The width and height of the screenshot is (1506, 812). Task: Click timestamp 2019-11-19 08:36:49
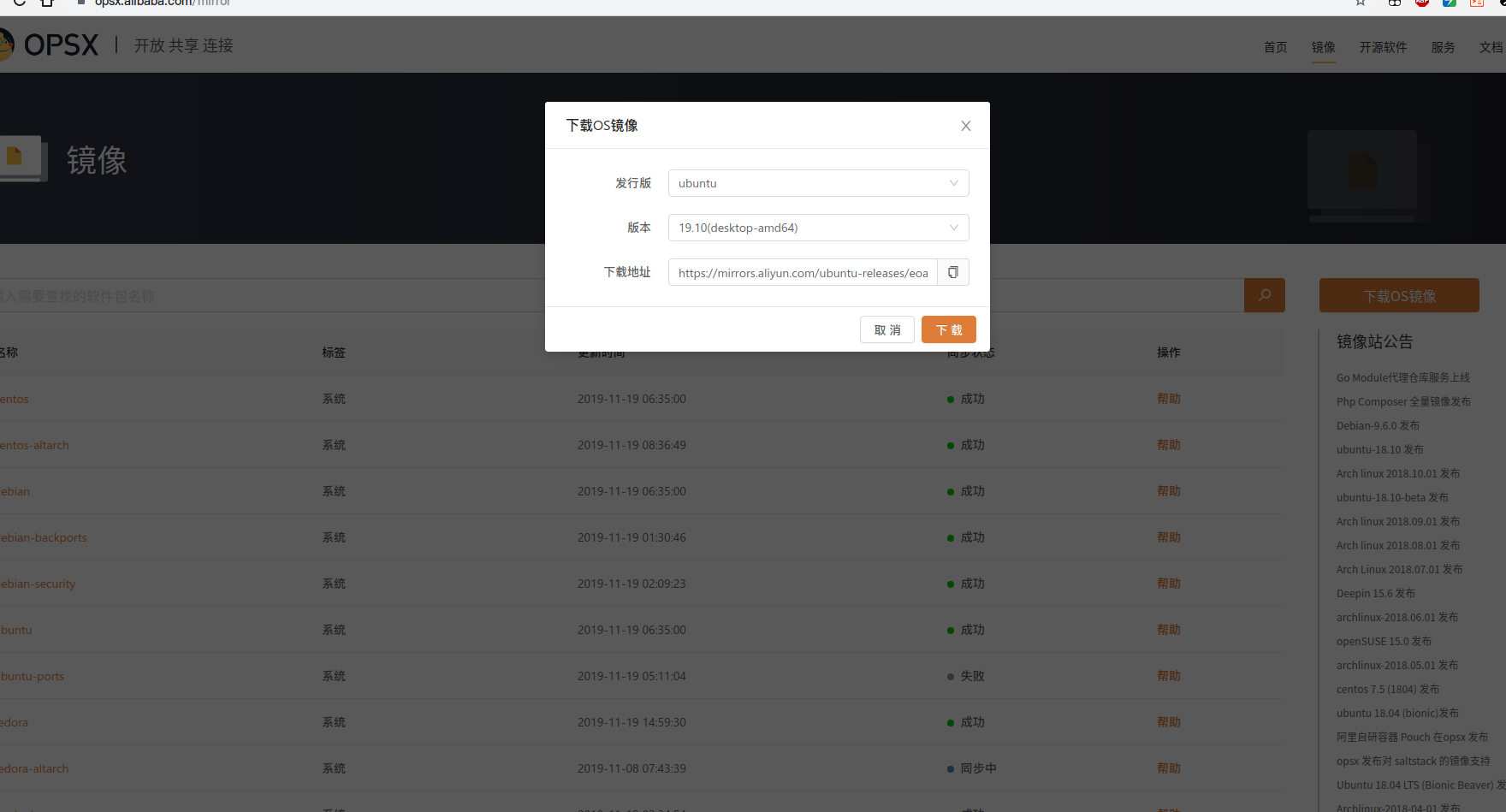631,445
